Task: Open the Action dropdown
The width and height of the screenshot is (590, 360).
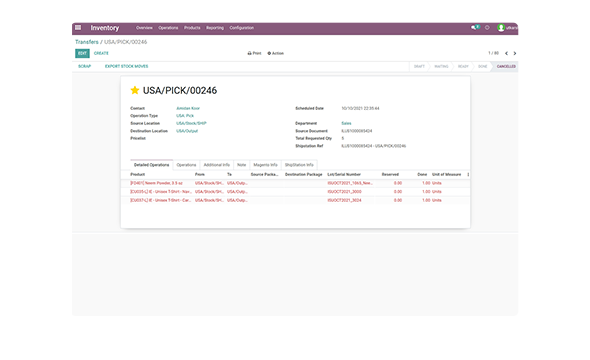Action: [275, 53]
